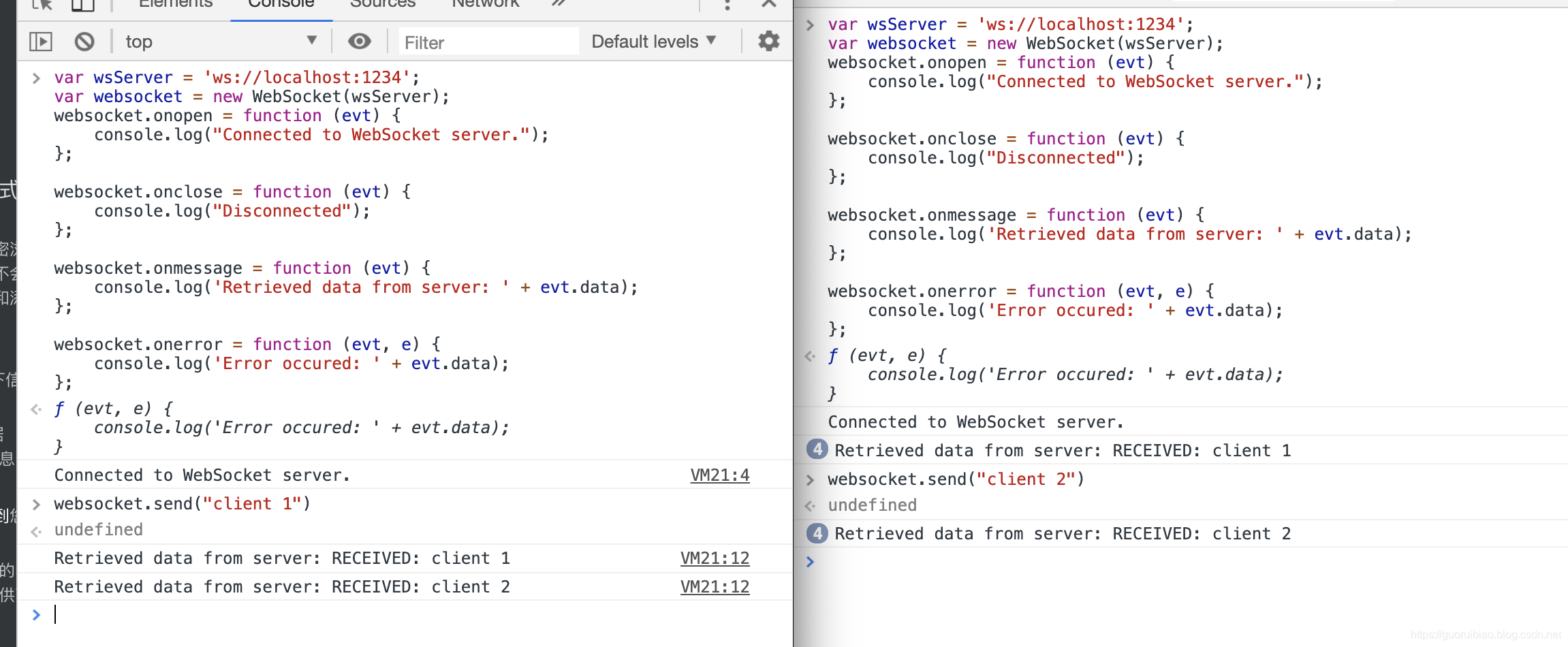Toggle the console sidebar panel icon
The image size is (1568, 647).
coord(41,42)
